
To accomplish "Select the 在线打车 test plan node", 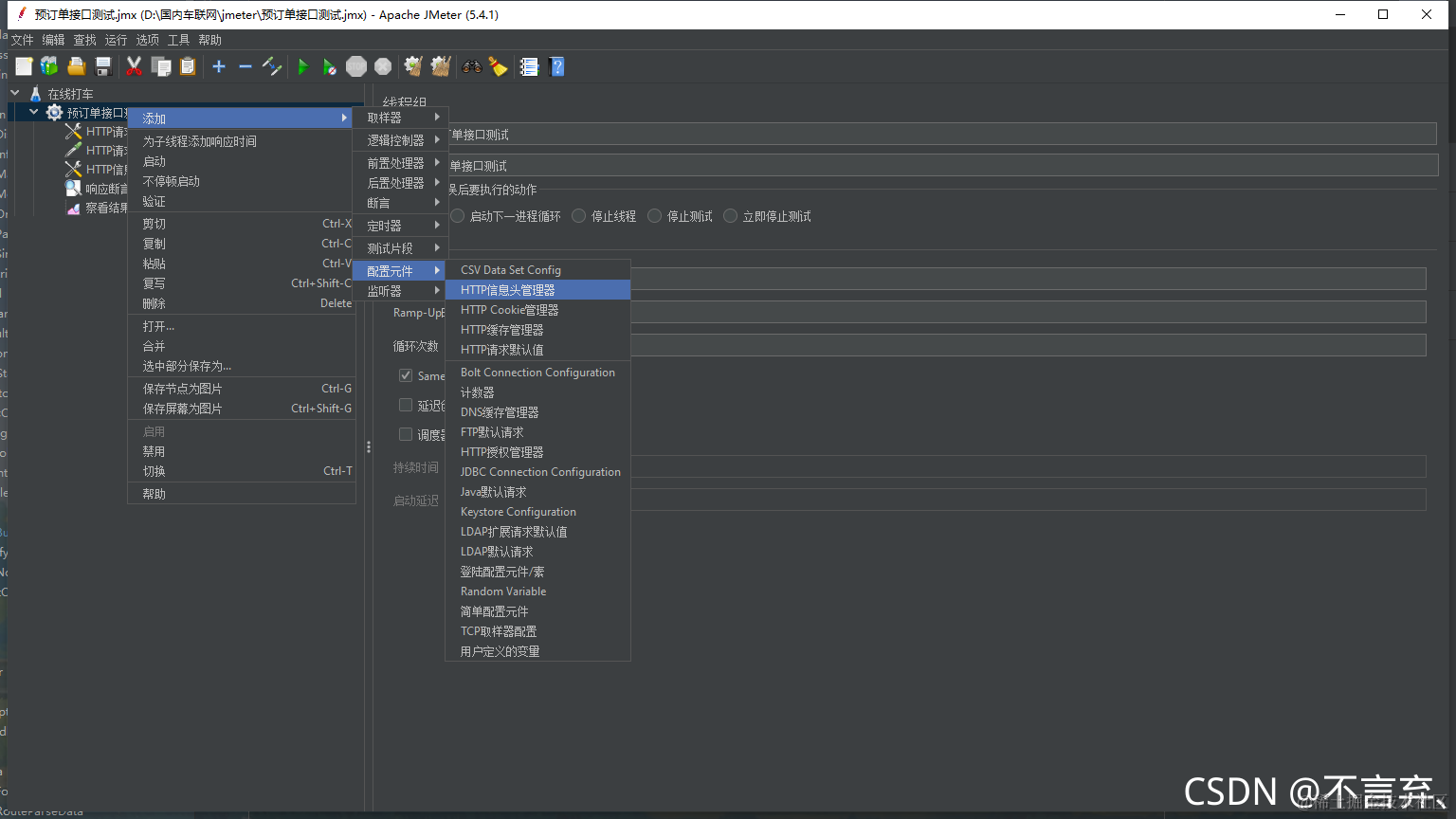I will point(70,94).
